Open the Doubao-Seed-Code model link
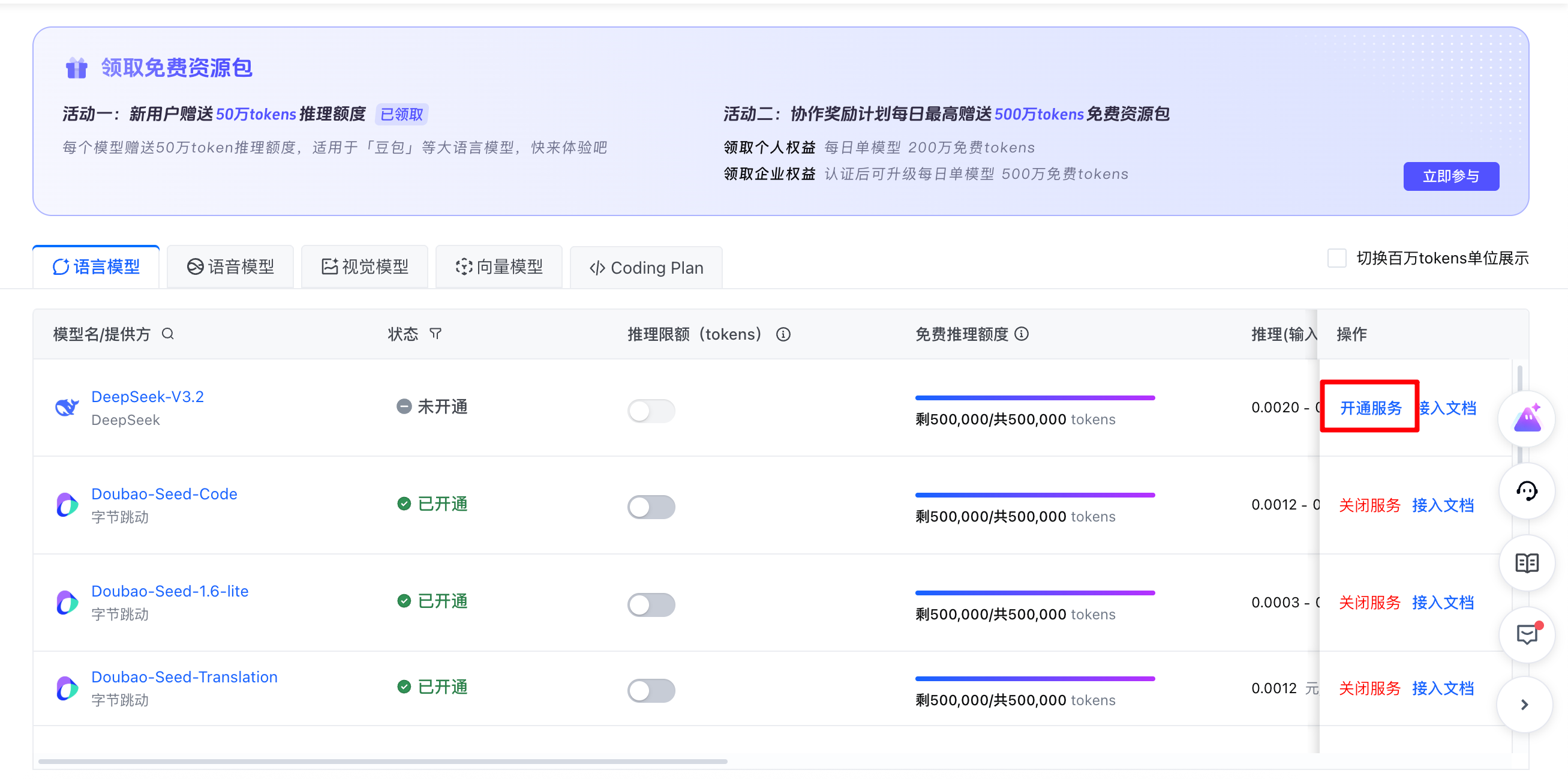The image size is (1568, 779). [164, 494]
